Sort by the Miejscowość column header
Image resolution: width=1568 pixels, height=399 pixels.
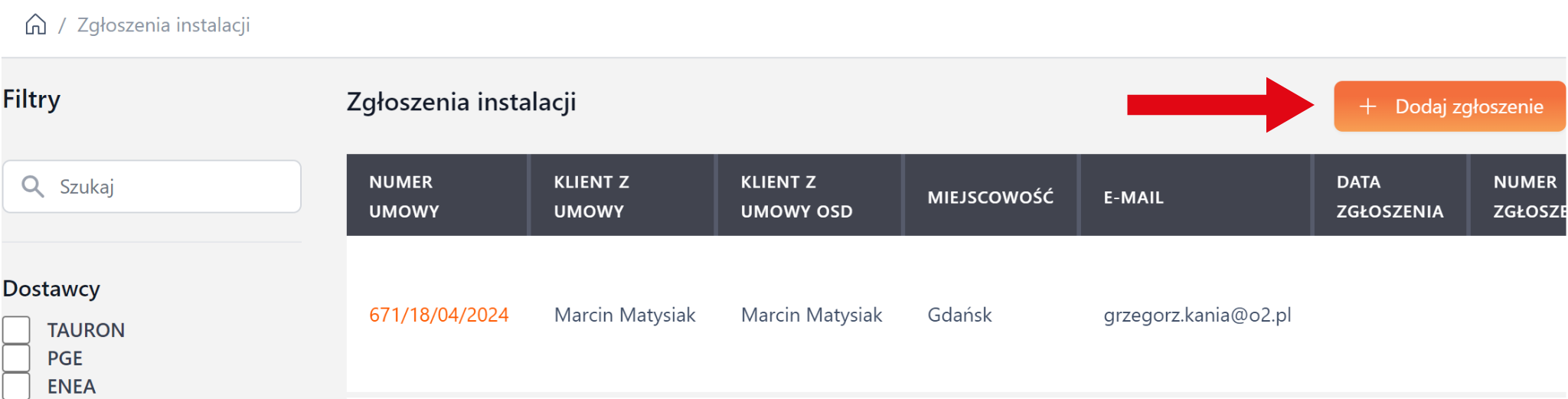[x=990, y=197]
